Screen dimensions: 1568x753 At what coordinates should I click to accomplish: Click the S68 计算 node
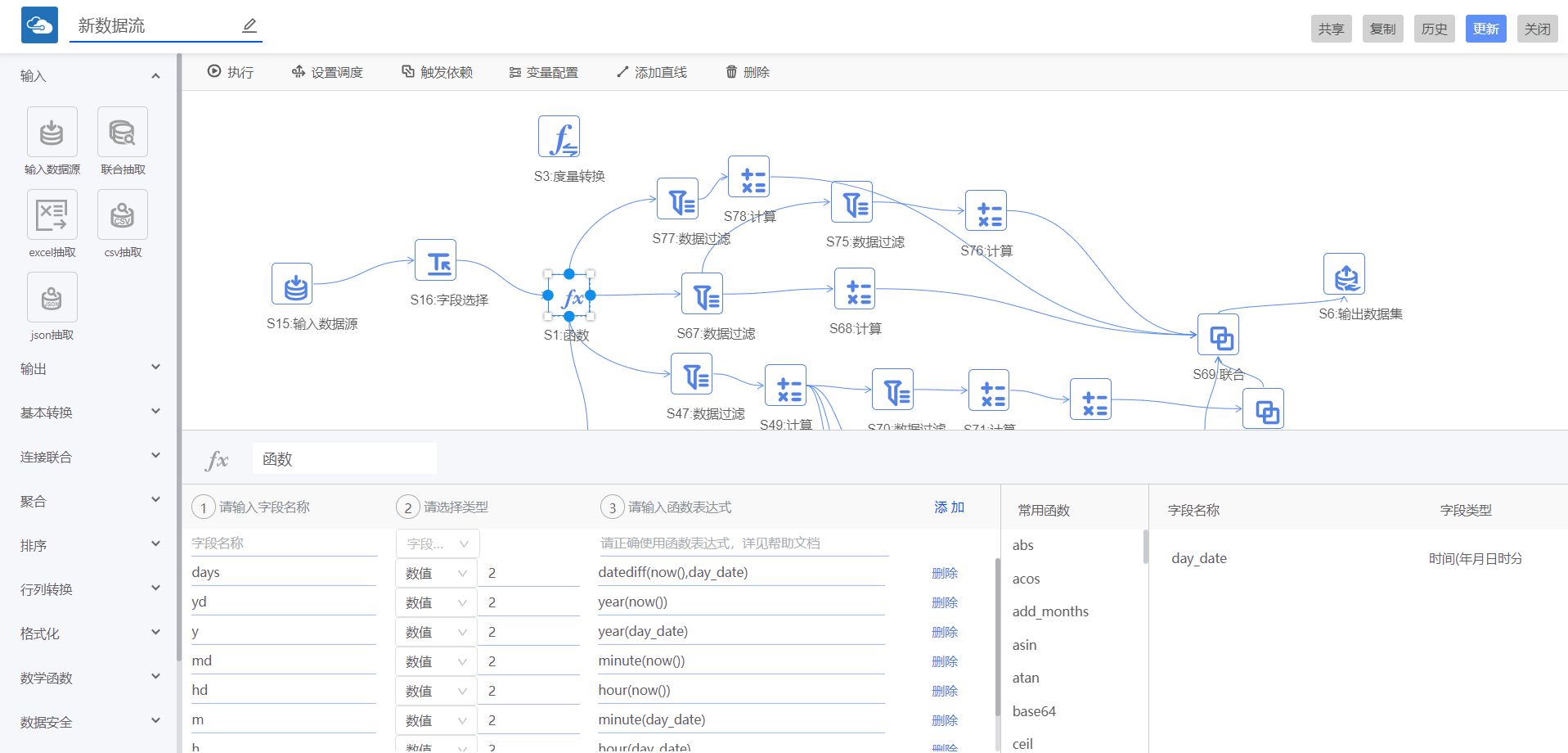coord(855,289)
